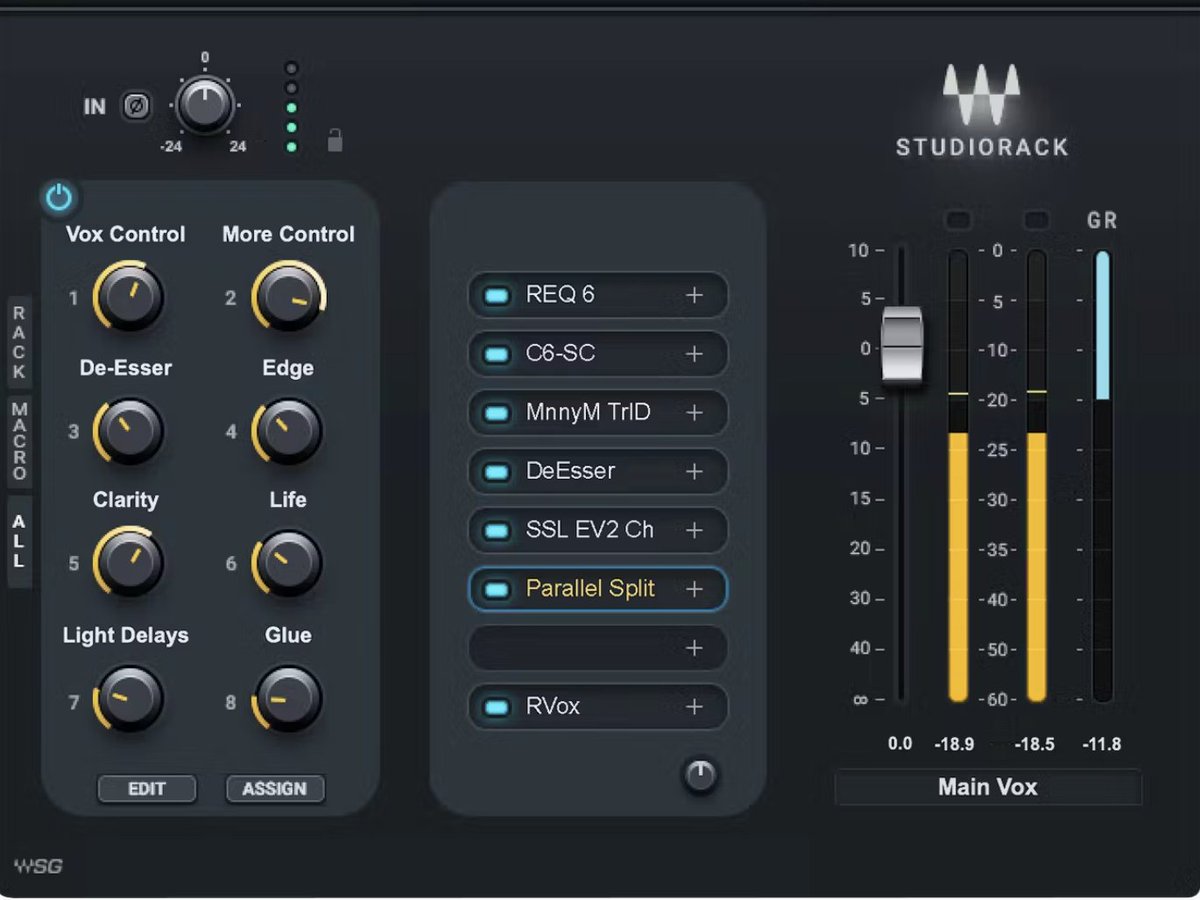Select the REQ 6 plugin slot

(598, 295)
